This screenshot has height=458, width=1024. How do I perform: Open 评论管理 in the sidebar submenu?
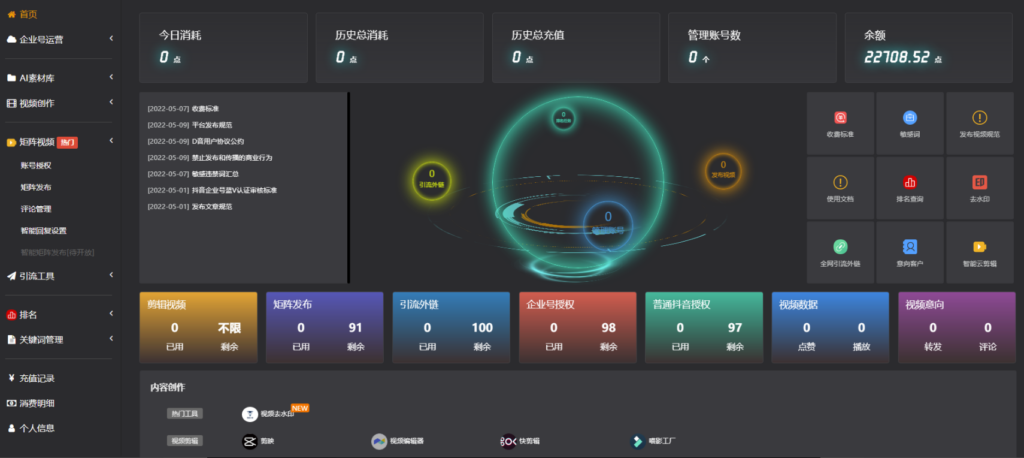pyautogui.click(x=36, y=209)
